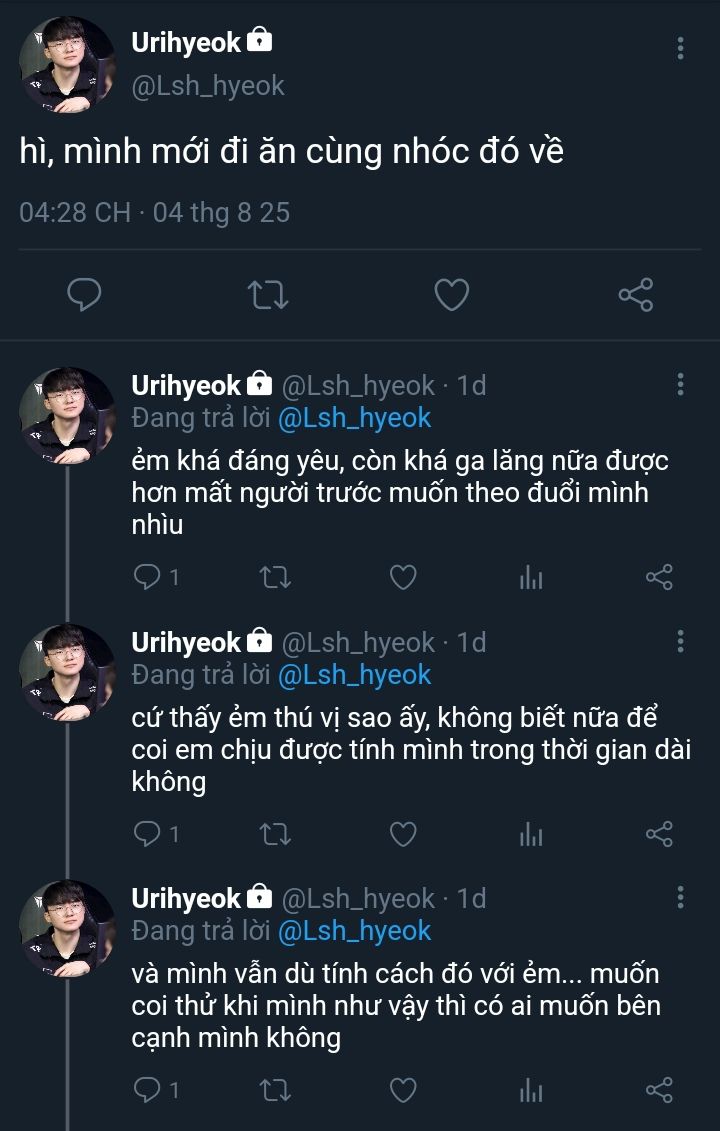Open options menu for 'cứ thấy ẻm thú vị' reply
The width and height of the screenshot is (720, 1131).
(x=680, y=642)
